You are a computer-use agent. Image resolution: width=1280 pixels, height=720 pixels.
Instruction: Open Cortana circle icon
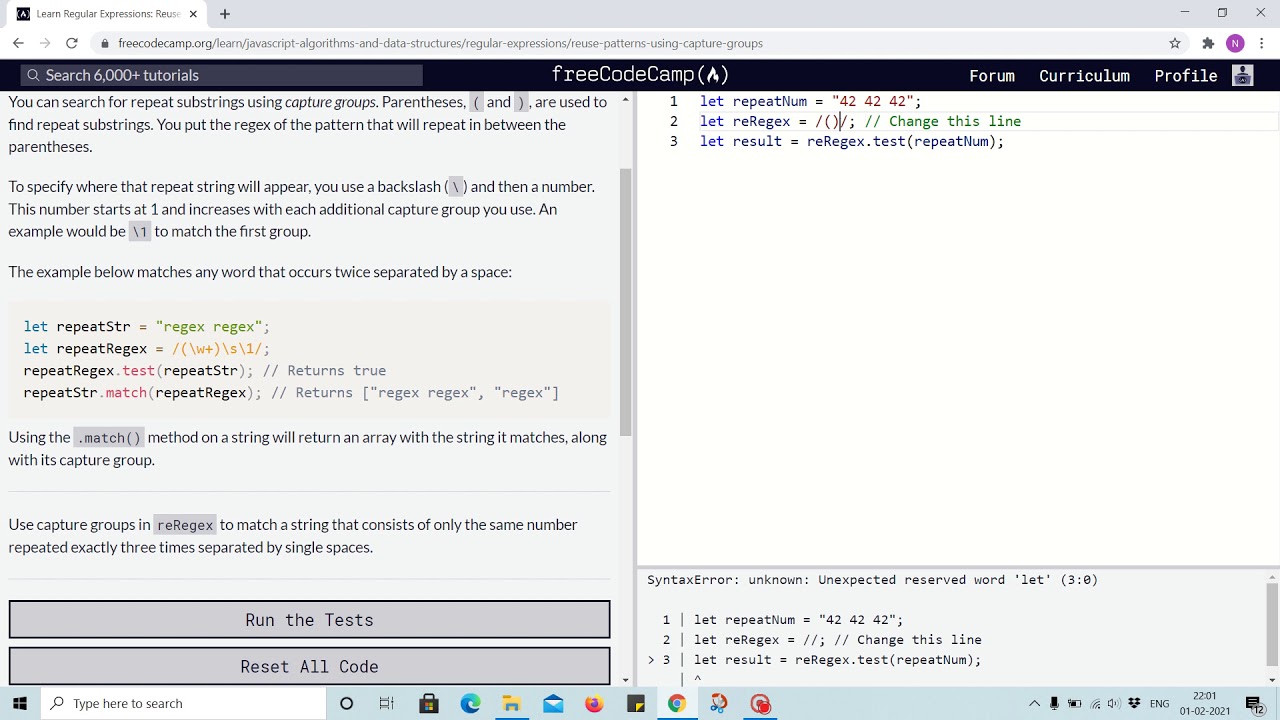click(346, 703)
